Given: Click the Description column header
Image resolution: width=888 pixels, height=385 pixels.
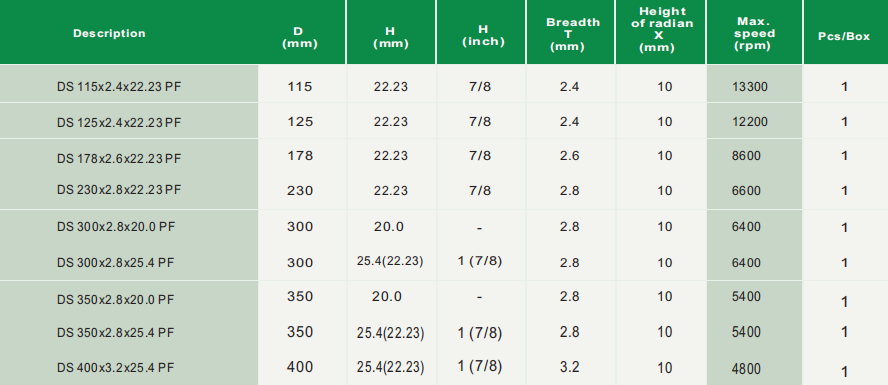Looking at the screenshot, I should [x=109, y=33].
